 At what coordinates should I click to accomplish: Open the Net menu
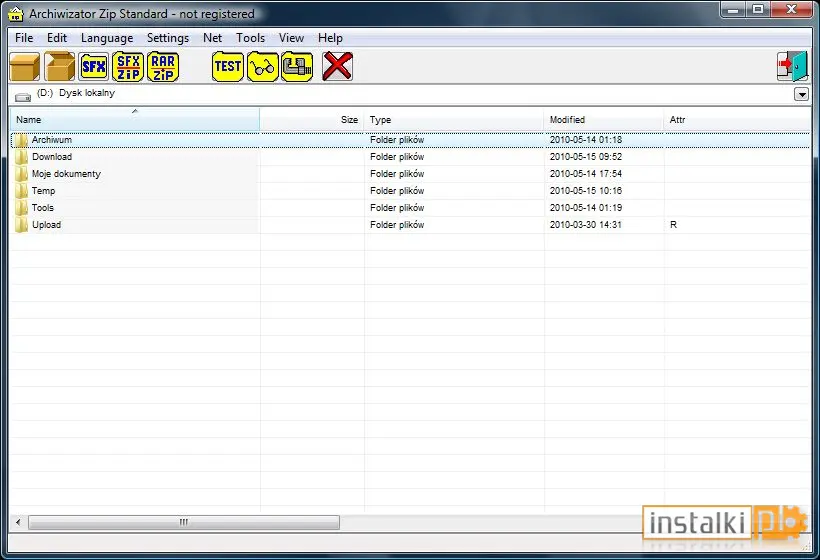click(212, 38)
